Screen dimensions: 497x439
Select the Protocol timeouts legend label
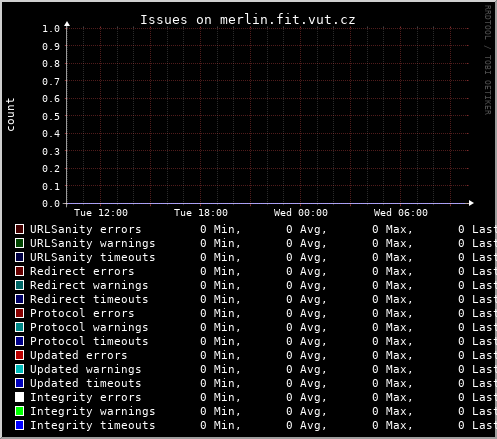[89, 341]
